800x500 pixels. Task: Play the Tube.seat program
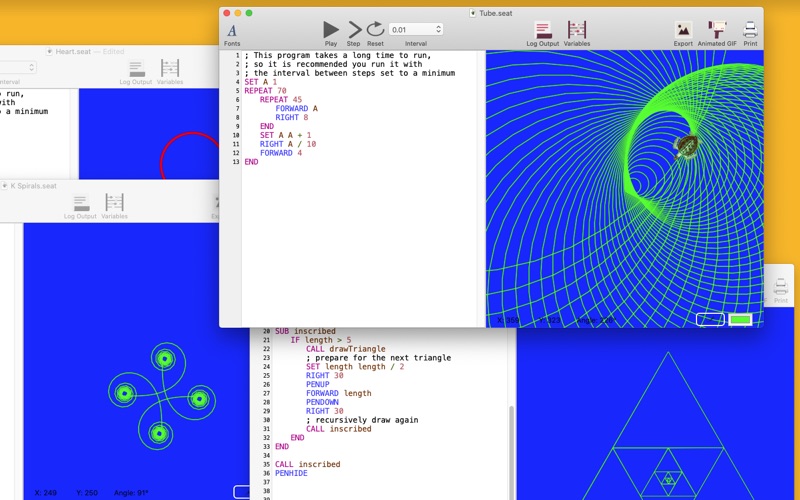tap(331, 34)
